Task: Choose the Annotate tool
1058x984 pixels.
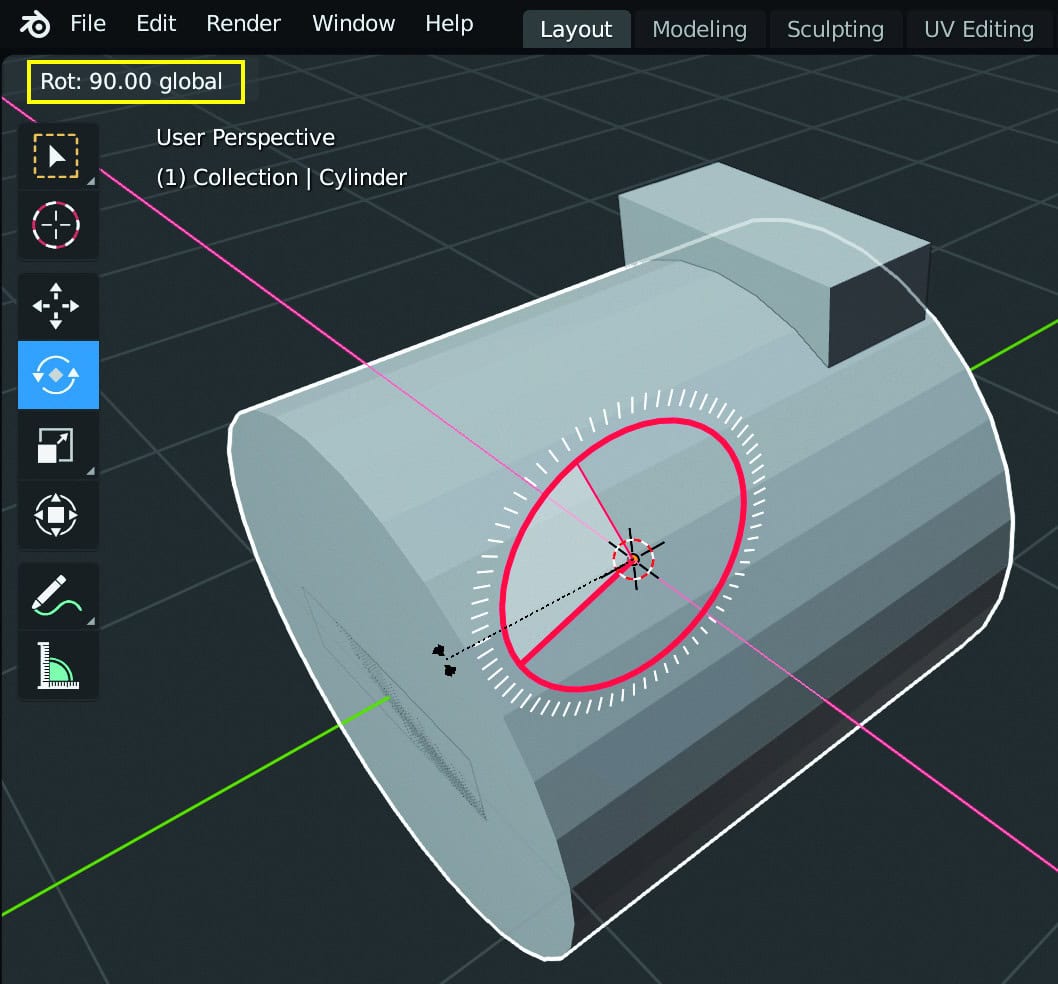Action: click(57, 595)
